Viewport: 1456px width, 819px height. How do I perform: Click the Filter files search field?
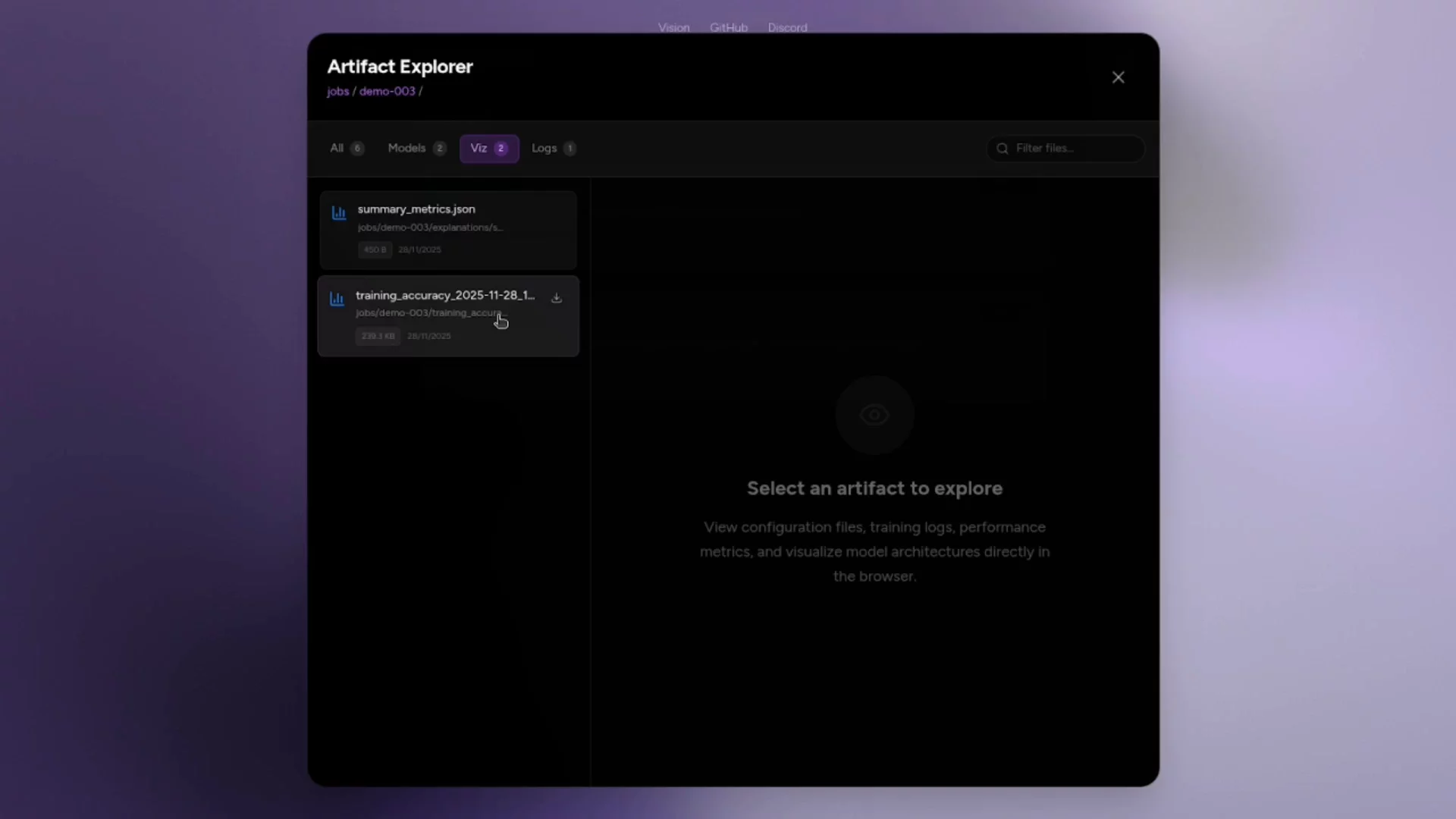1065,149
